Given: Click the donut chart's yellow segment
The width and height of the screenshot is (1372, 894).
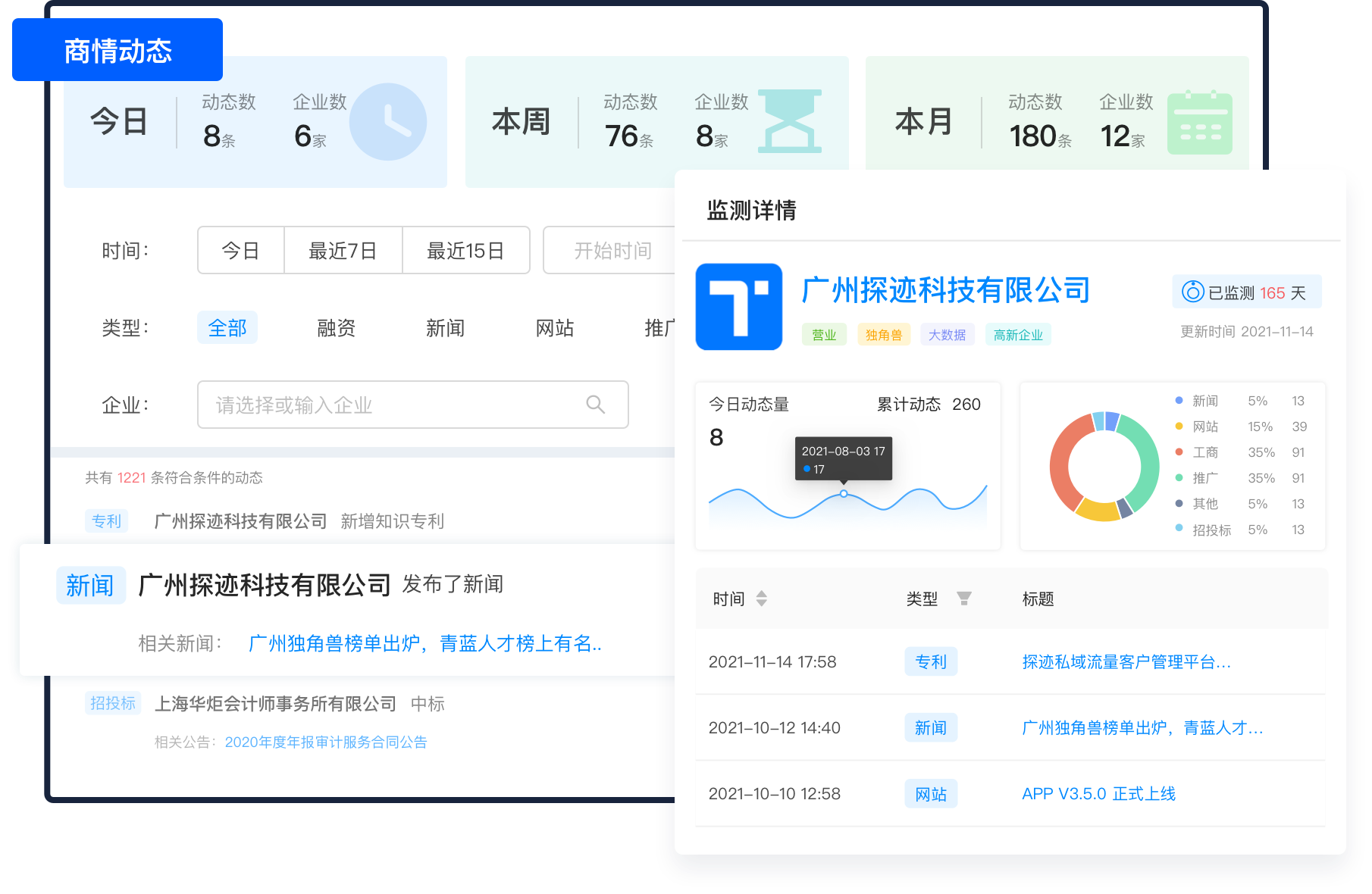Looking at the screenshot, I should [x=1098, y=511].
